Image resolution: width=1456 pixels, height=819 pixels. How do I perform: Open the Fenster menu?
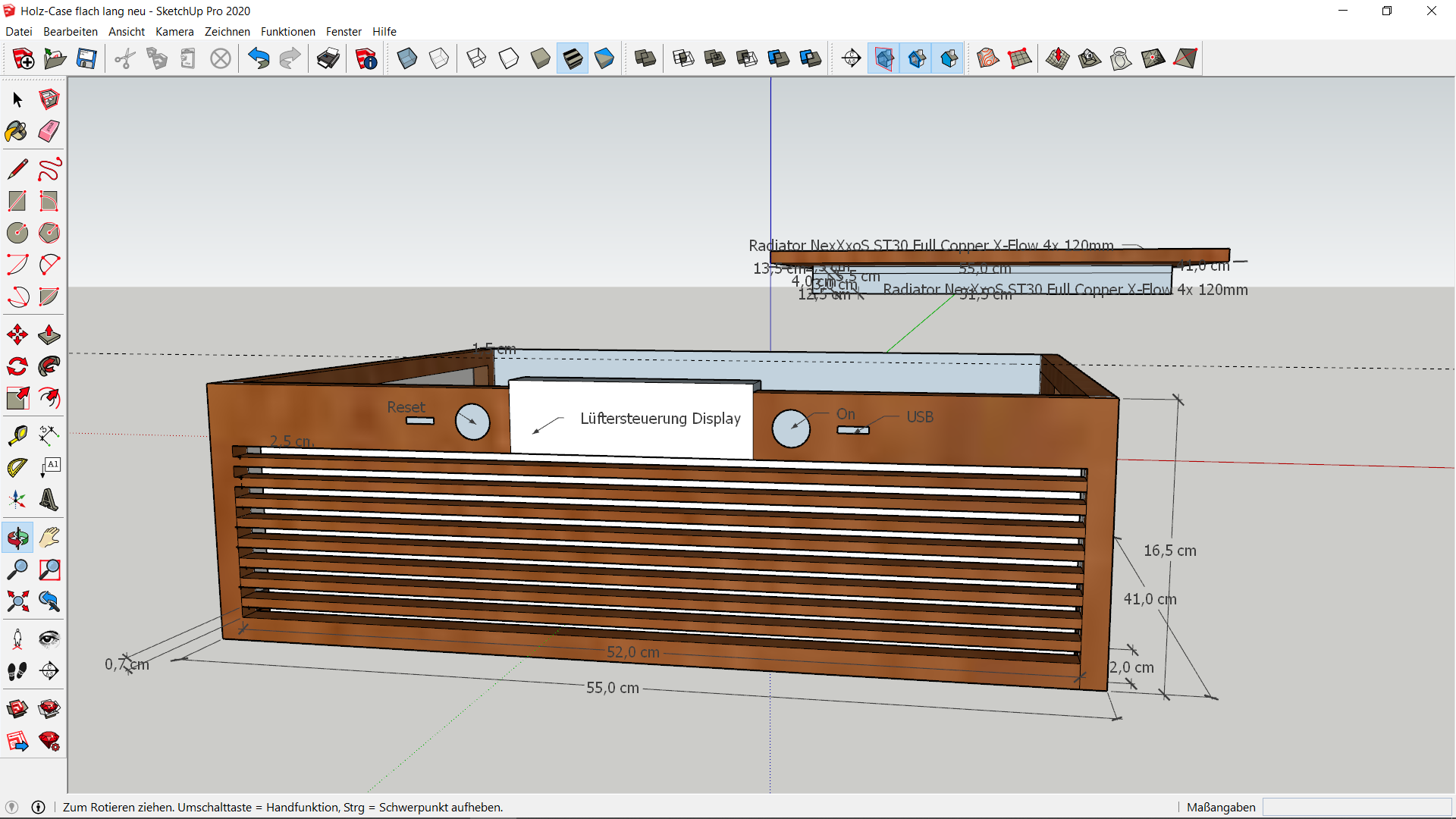(344, 32)
